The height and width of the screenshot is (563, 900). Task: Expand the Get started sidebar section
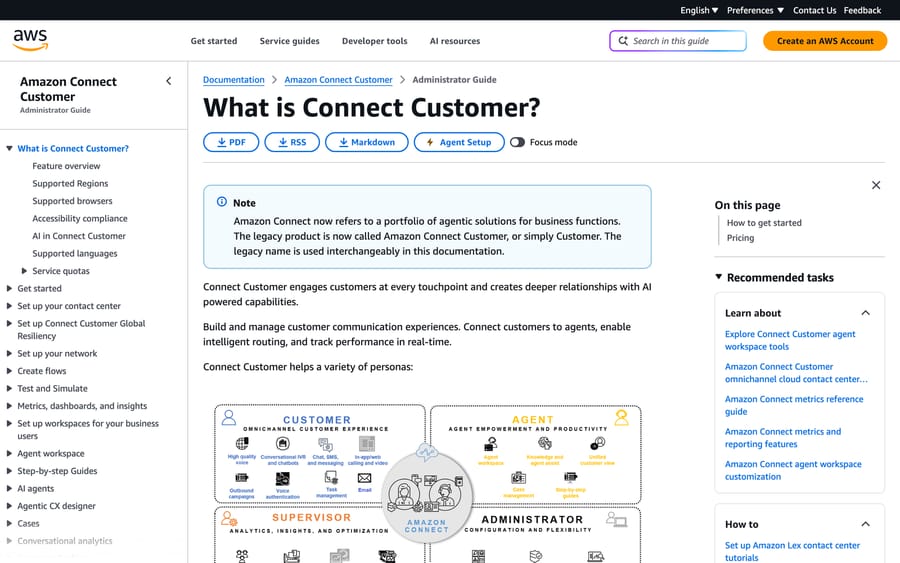tap(9, 289)
